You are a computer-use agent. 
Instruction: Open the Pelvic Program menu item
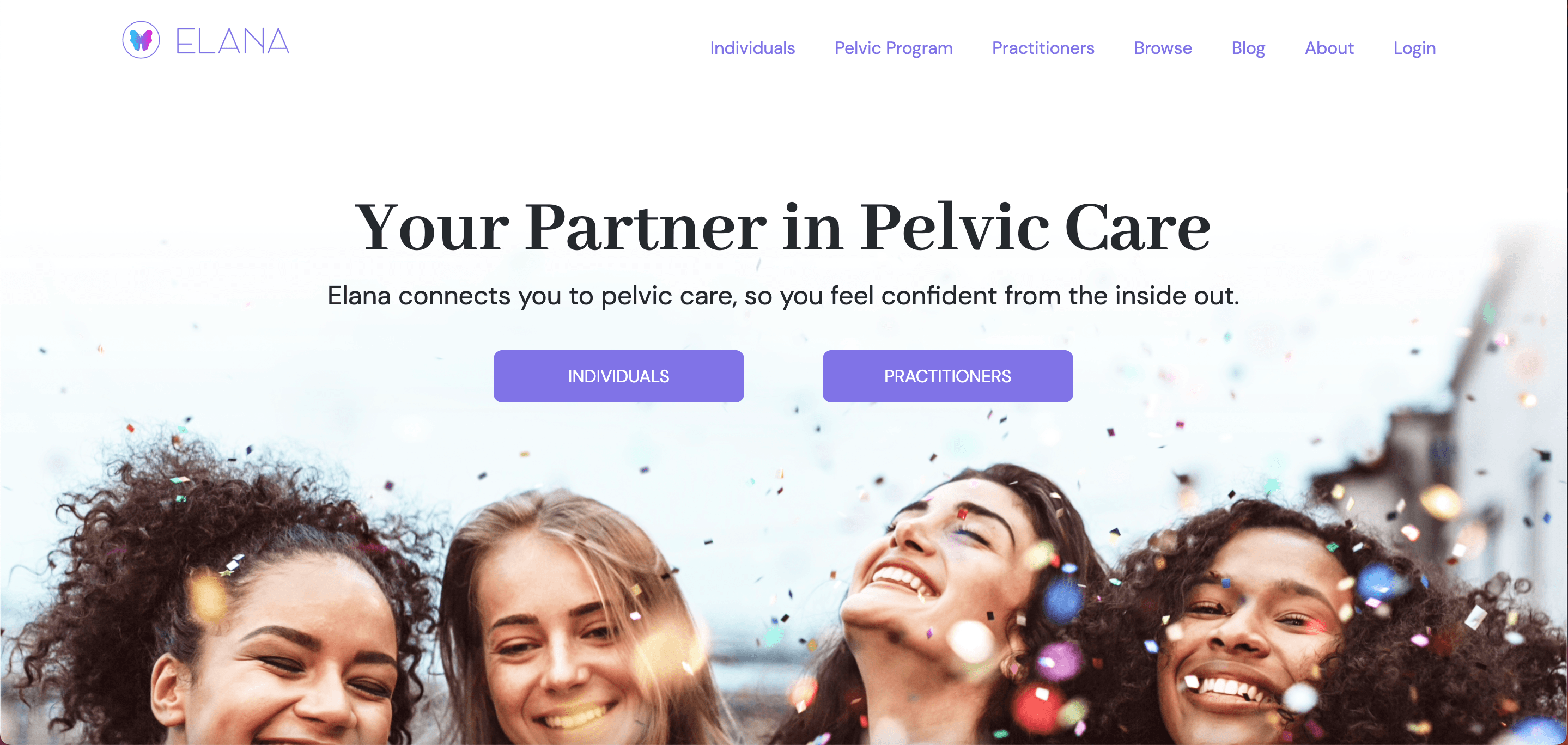coord(893,47)
